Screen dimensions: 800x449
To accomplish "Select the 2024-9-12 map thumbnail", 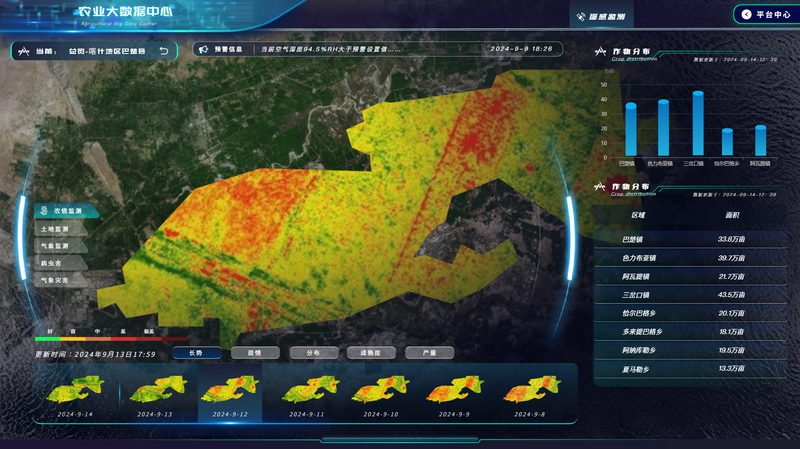I will [x=230, y=393].
